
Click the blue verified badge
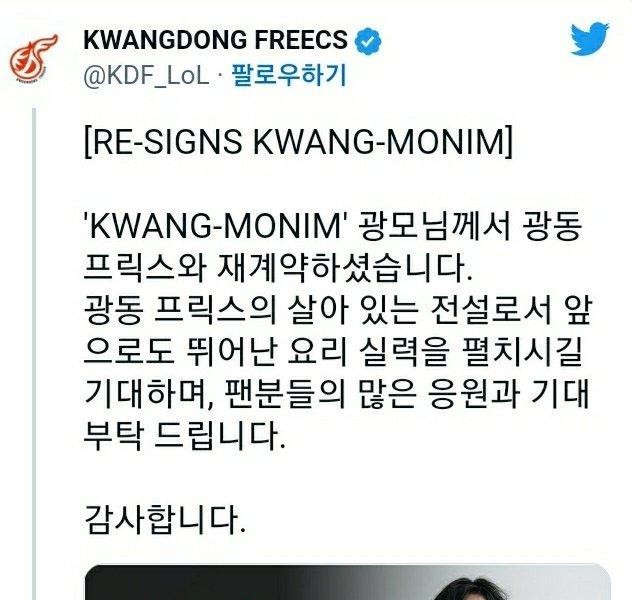[x=368, y=41]
